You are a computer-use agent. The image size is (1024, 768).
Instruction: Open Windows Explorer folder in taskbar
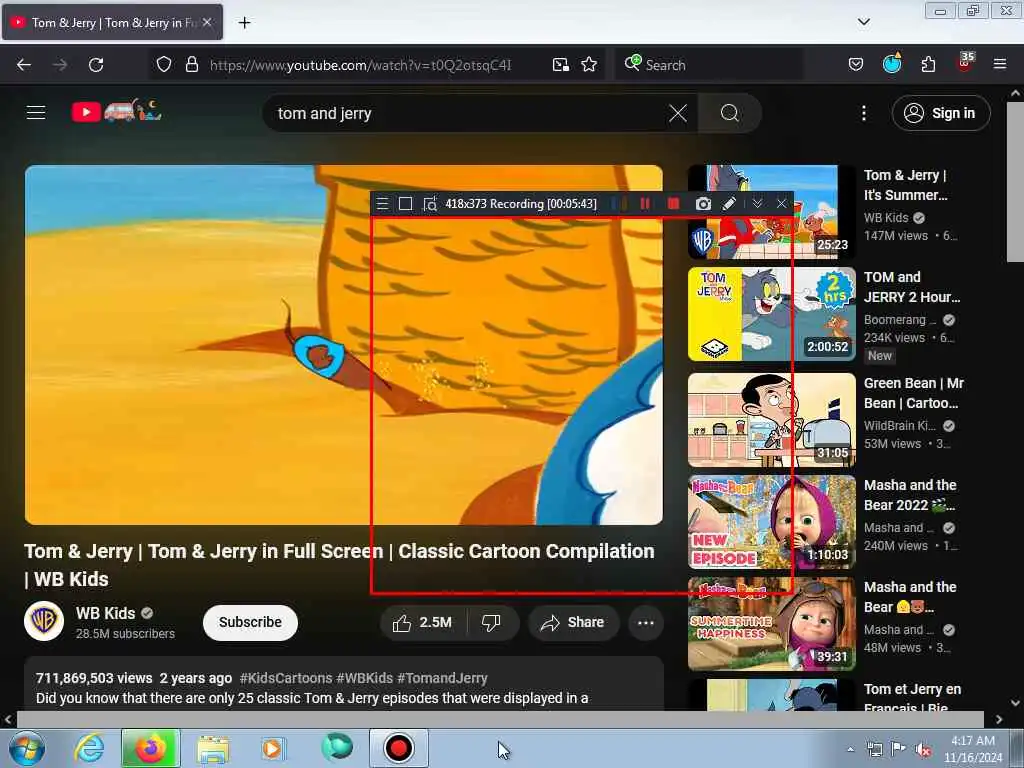[213, 748]
